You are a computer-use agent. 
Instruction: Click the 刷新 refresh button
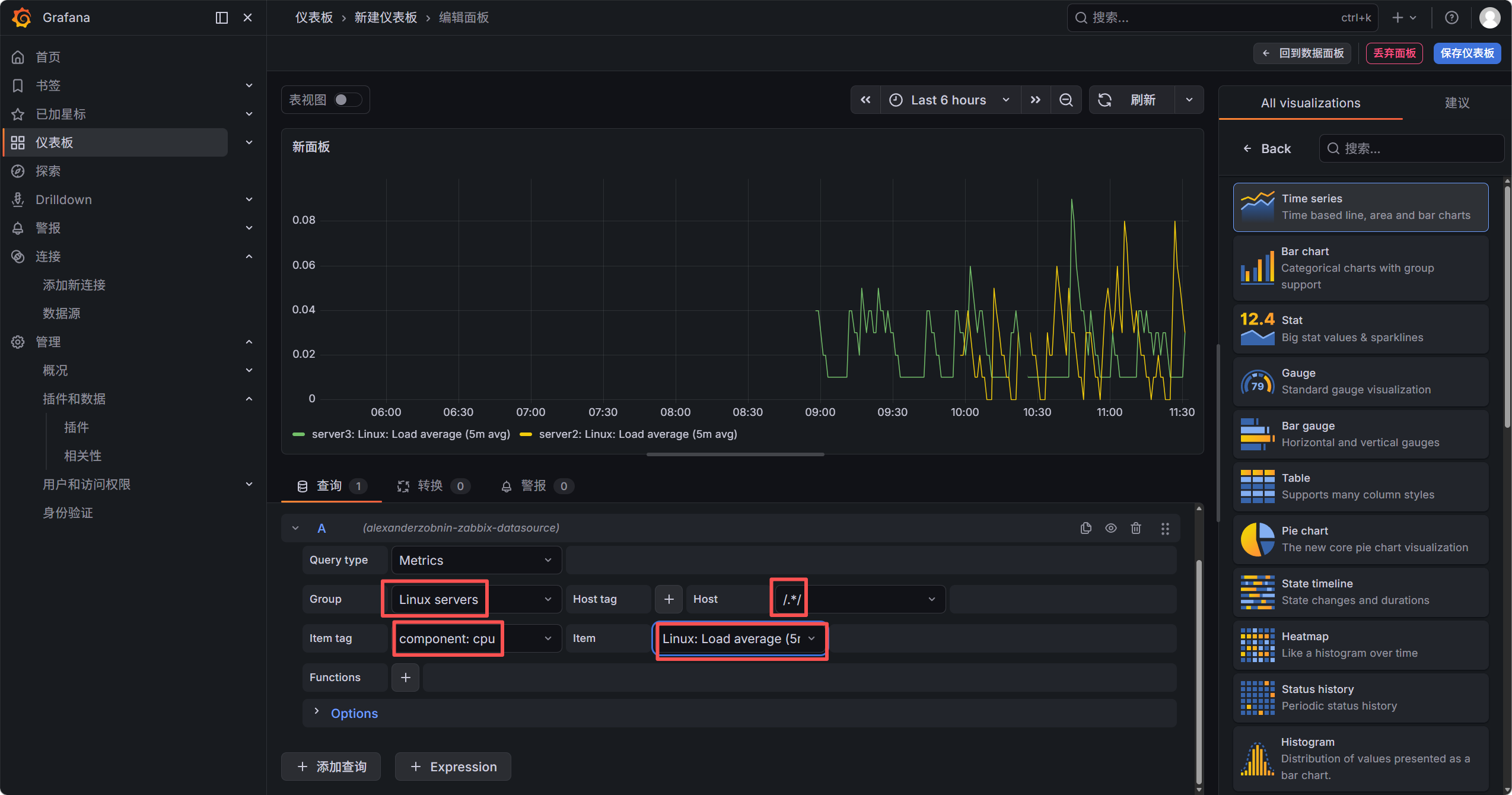click(x=1131, y=100)
